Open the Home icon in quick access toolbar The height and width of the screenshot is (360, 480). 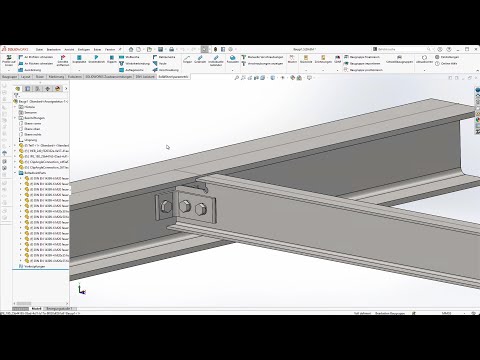(x=131, y=49)
